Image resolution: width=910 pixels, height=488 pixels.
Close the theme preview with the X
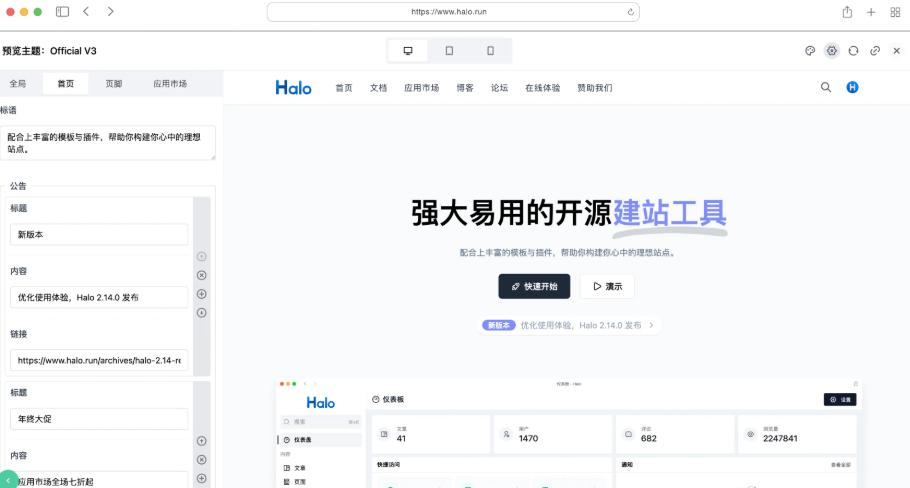coord(897,51)
